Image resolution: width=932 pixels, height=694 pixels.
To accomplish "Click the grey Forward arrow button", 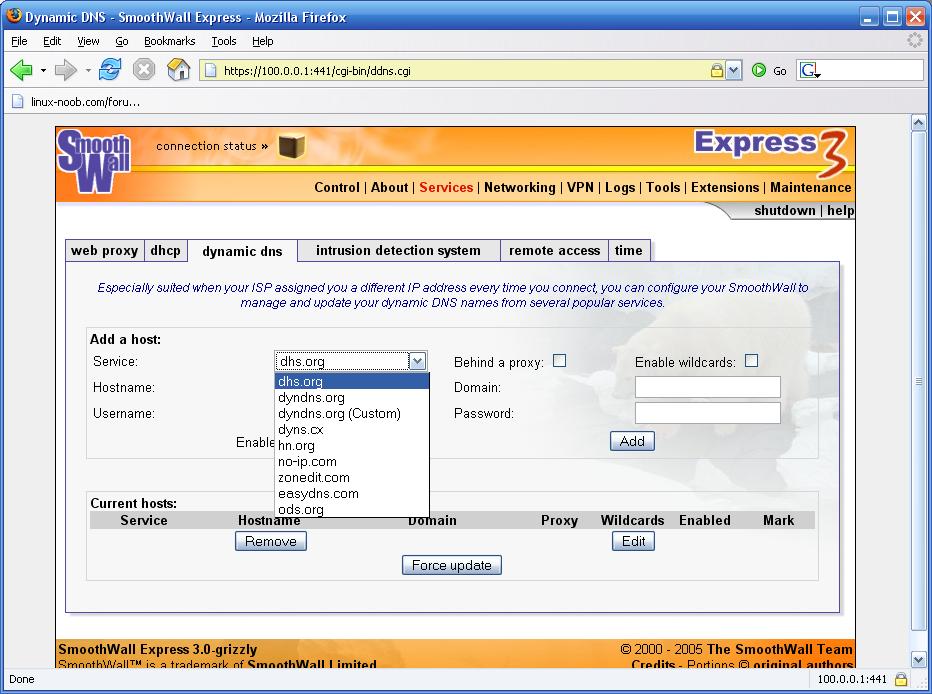I will pyautogui.click(x=65, y=70).
